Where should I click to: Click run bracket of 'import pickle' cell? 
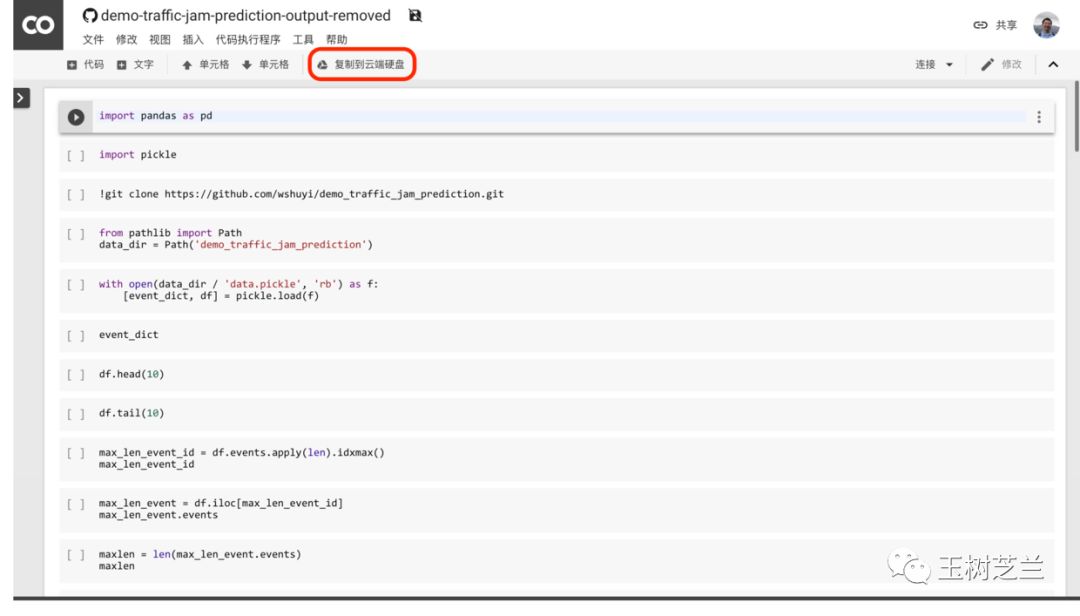pos(76,156)
